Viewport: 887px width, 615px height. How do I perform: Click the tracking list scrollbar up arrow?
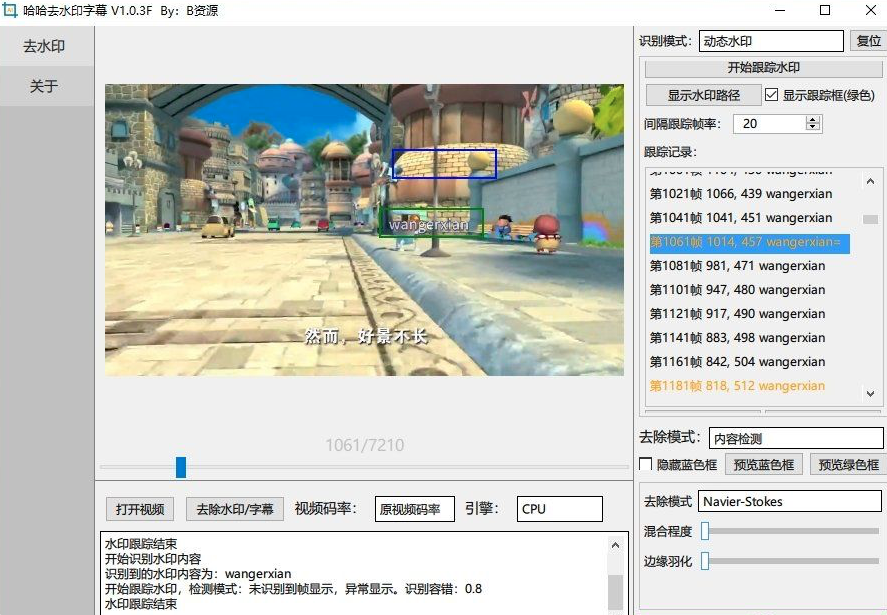(x=871, y=180)
